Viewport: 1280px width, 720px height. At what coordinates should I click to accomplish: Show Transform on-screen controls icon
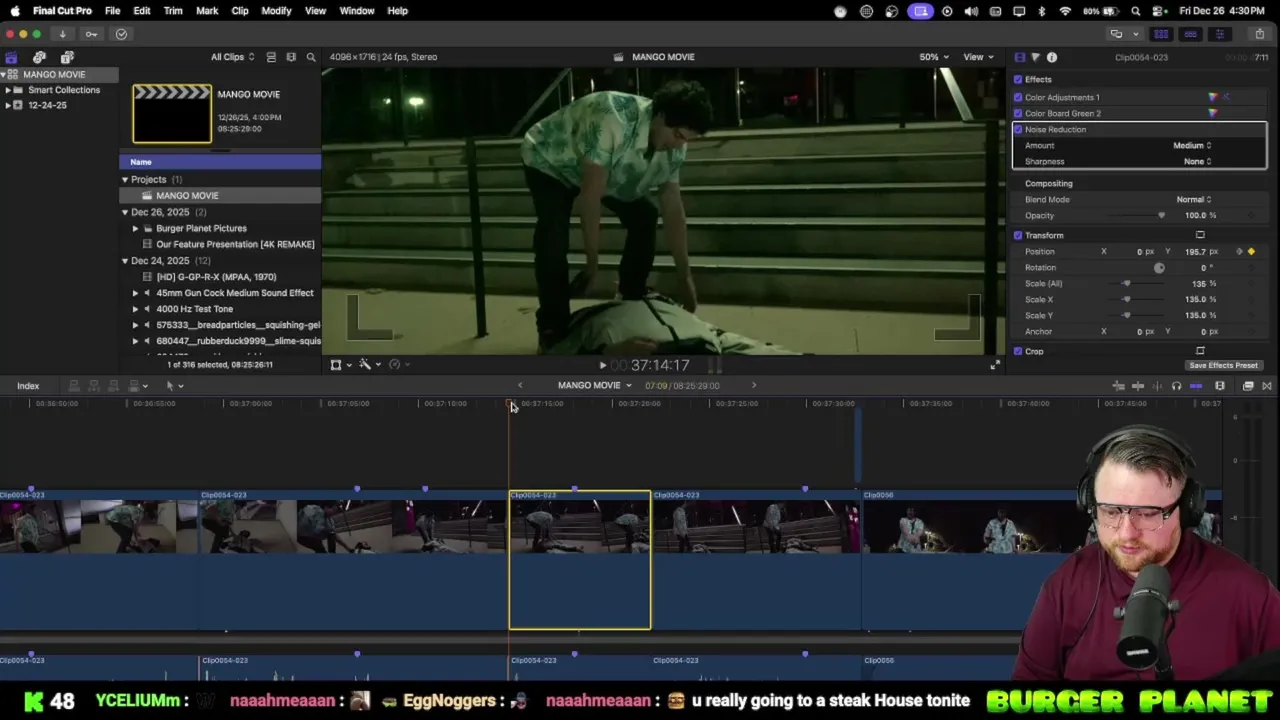coord(1200,235)
